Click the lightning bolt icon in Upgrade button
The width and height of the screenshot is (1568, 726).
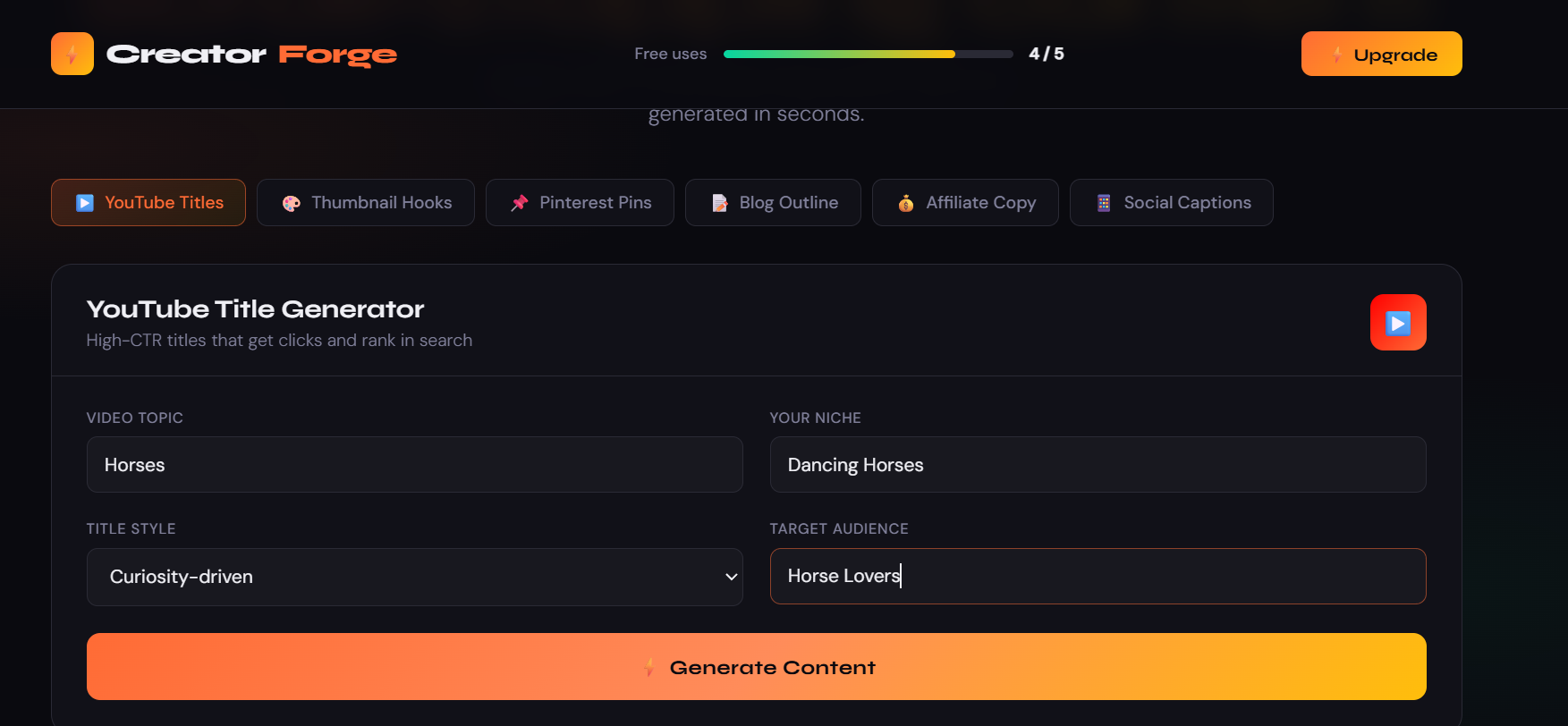1337,55
